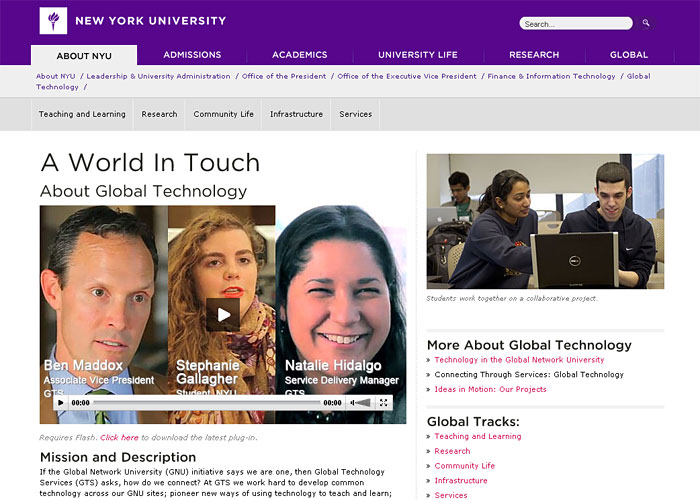This screenshot has height=500, width=700.
Task: Open Teaching and Learning under Global Tracks
Action: pos(478,436)
